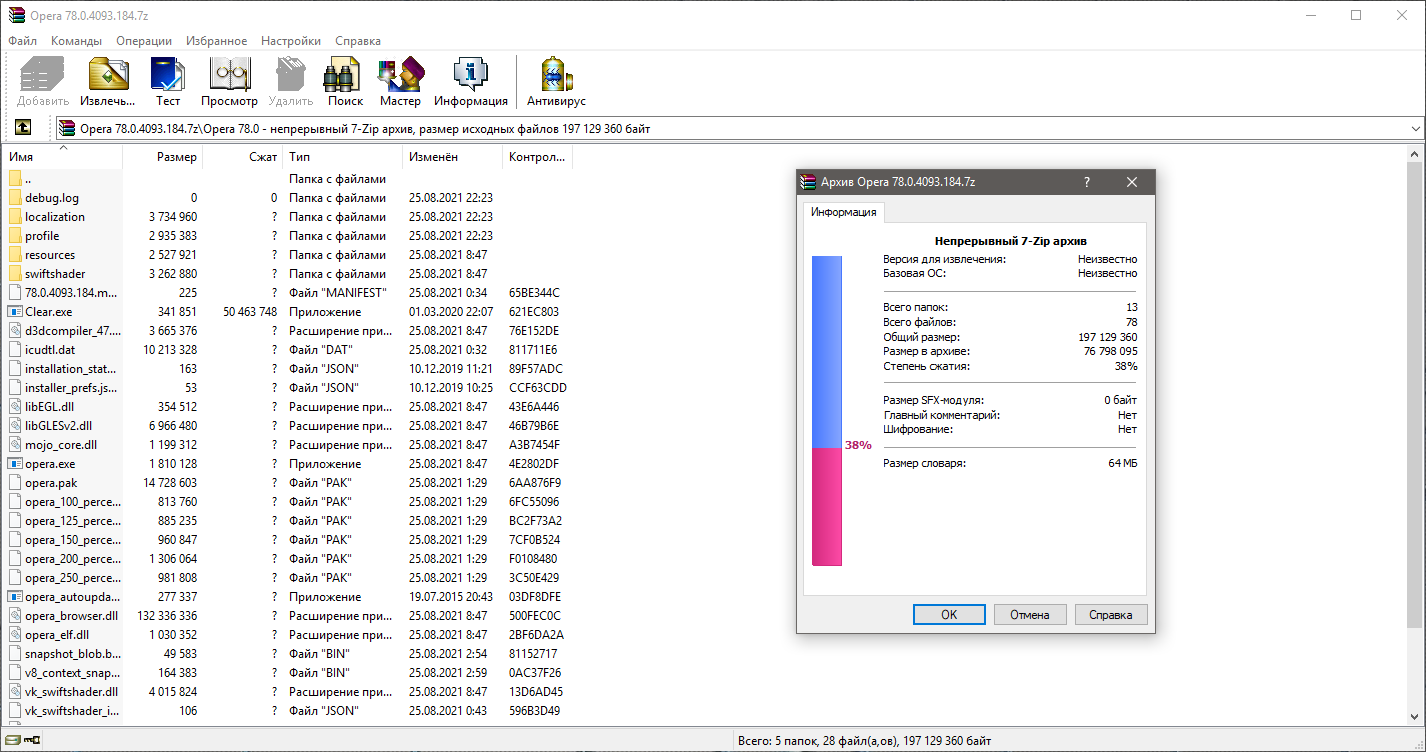Select the mojo_core.dll file
Image resolution: width=1426 pixels, height=752 pixels.
click(288, 445)
